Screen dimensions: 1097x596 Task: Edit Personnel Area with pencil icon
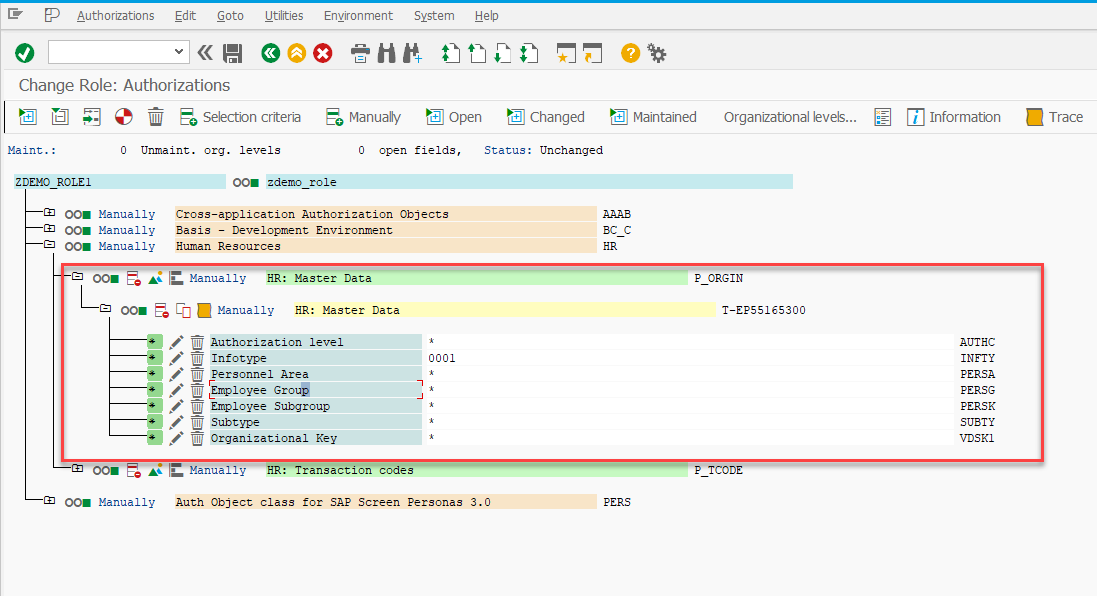coord(176,374)
